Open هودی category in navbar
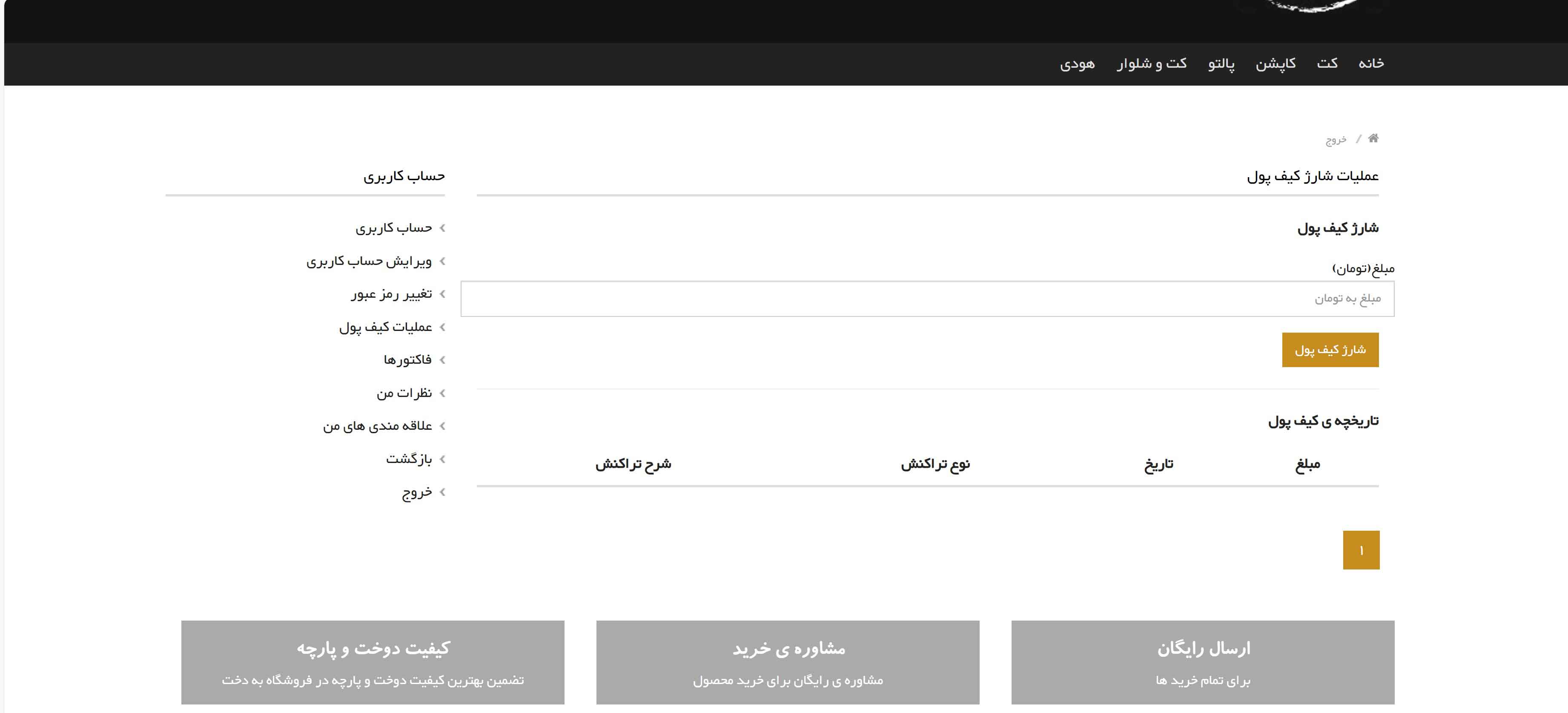This screenshot has height=713, width=1568. click(1077, 63)
